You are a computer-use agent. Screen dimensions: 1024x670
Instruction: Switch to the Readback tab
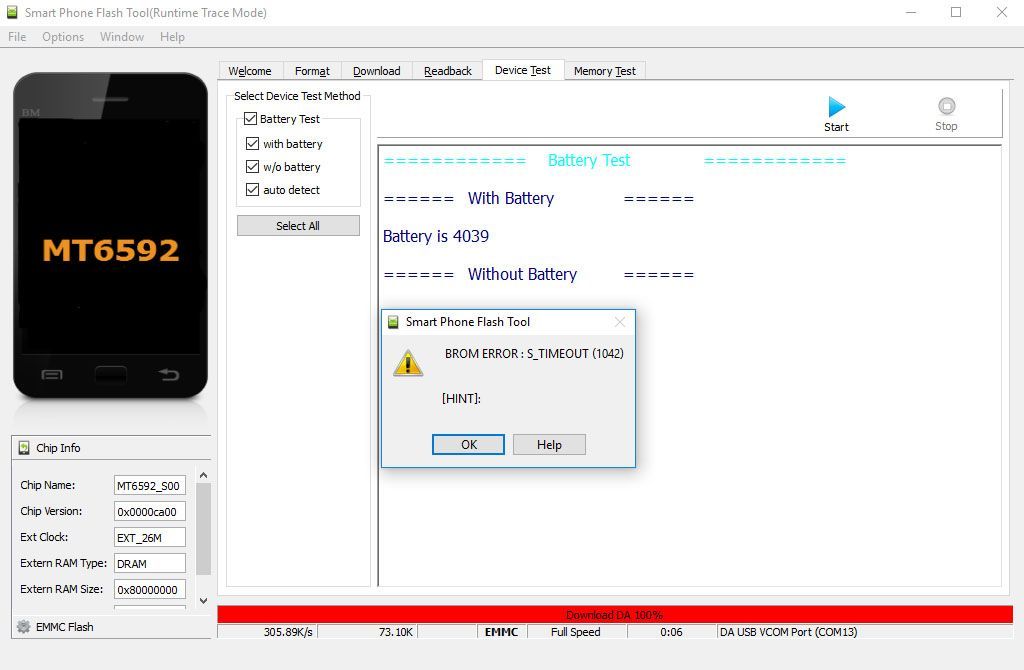click(447, 71)
